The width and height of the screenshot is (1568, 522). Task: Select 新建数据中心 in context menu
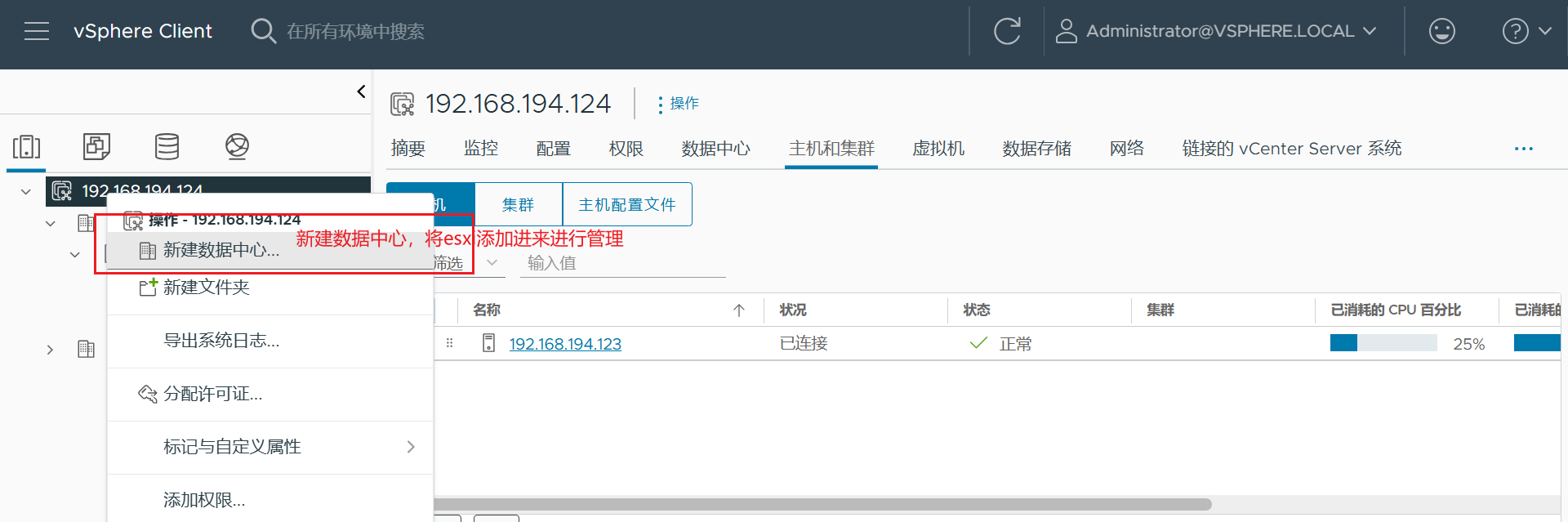(x=269, y=250)
